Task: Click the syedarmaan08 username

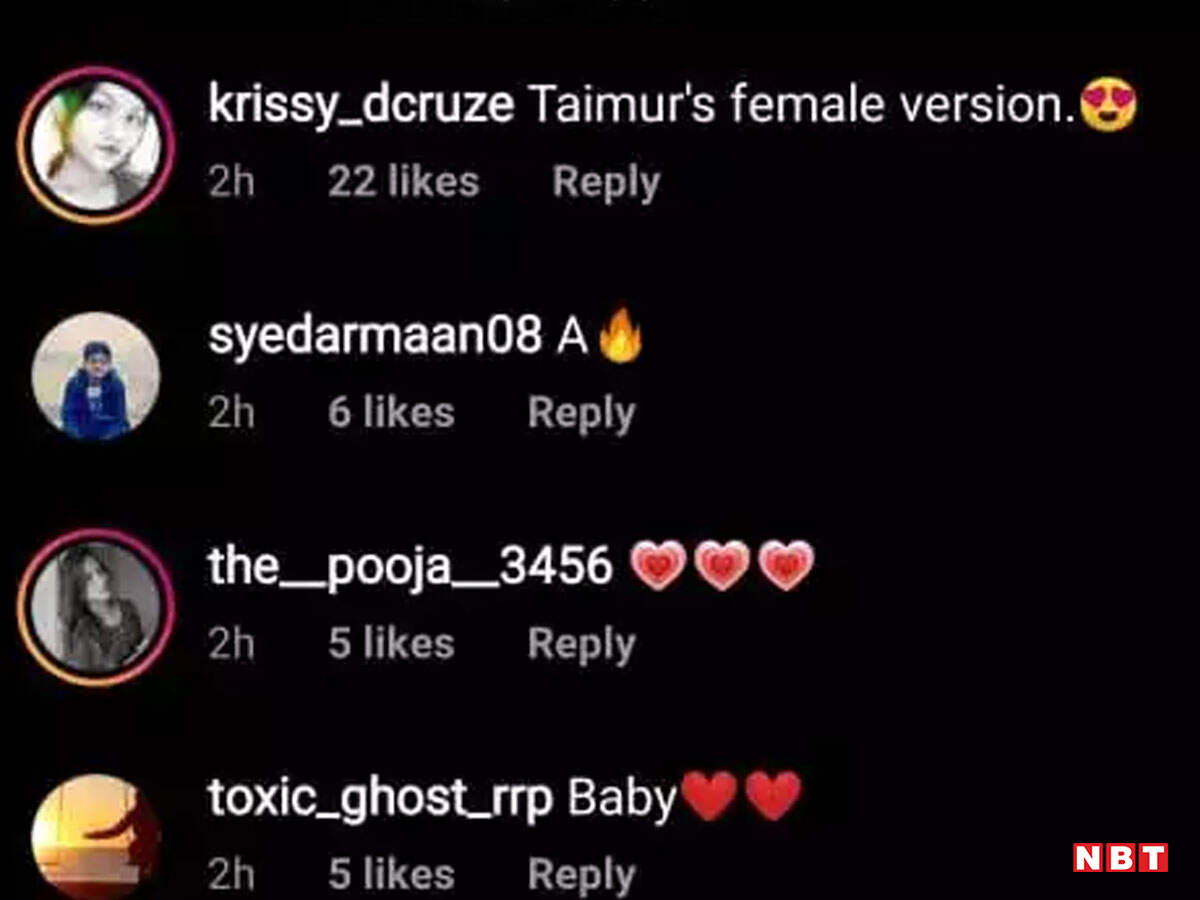Action: (x=375, y=337)
